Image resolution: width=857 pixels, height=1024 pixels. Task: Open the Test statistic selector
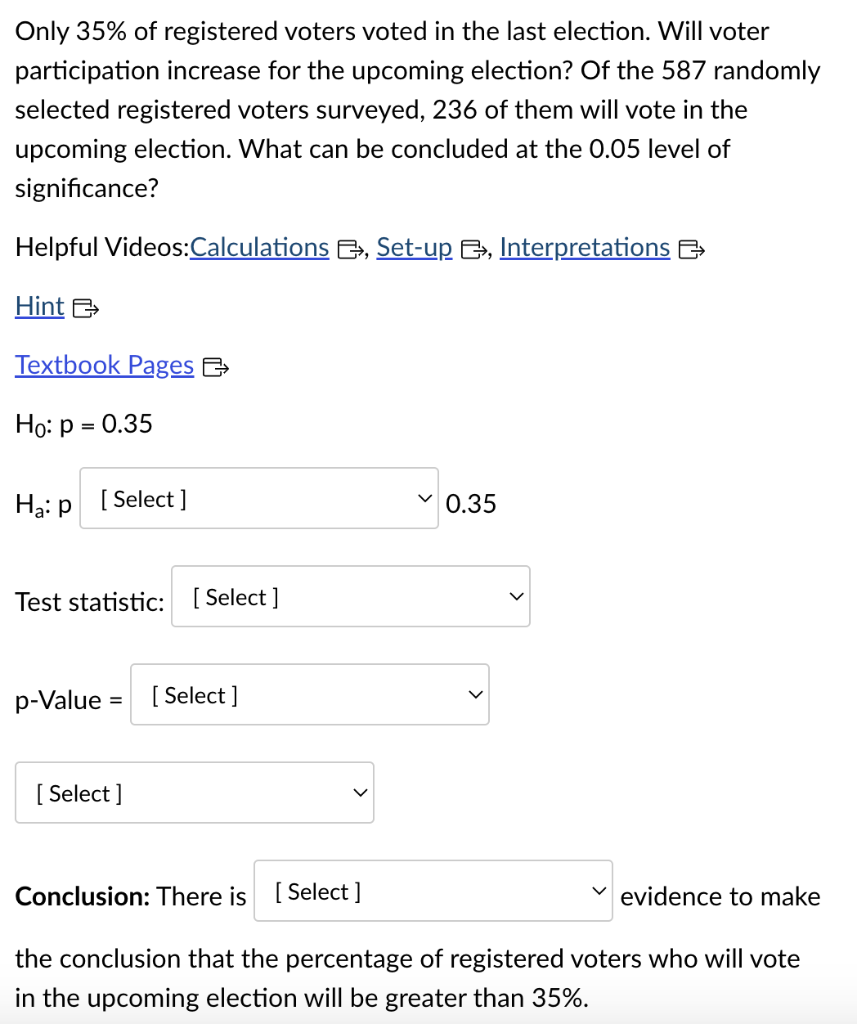350,595
